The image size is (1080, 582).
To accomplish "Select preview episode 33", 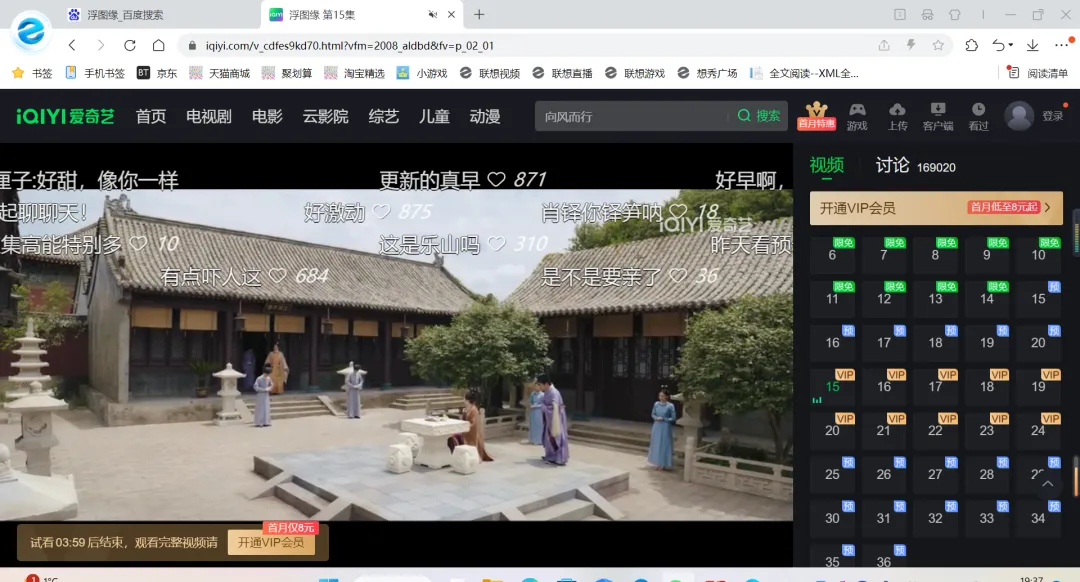I will (987, 519).
